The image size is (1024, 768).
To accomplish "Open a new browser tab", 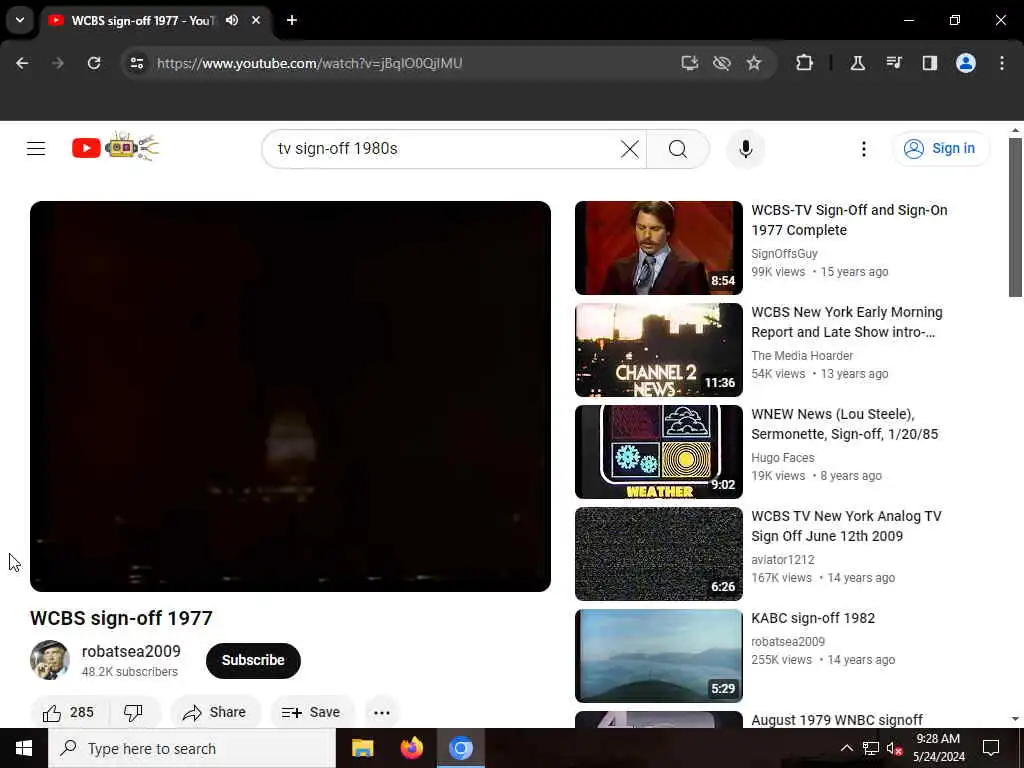I will click(292, 20).
